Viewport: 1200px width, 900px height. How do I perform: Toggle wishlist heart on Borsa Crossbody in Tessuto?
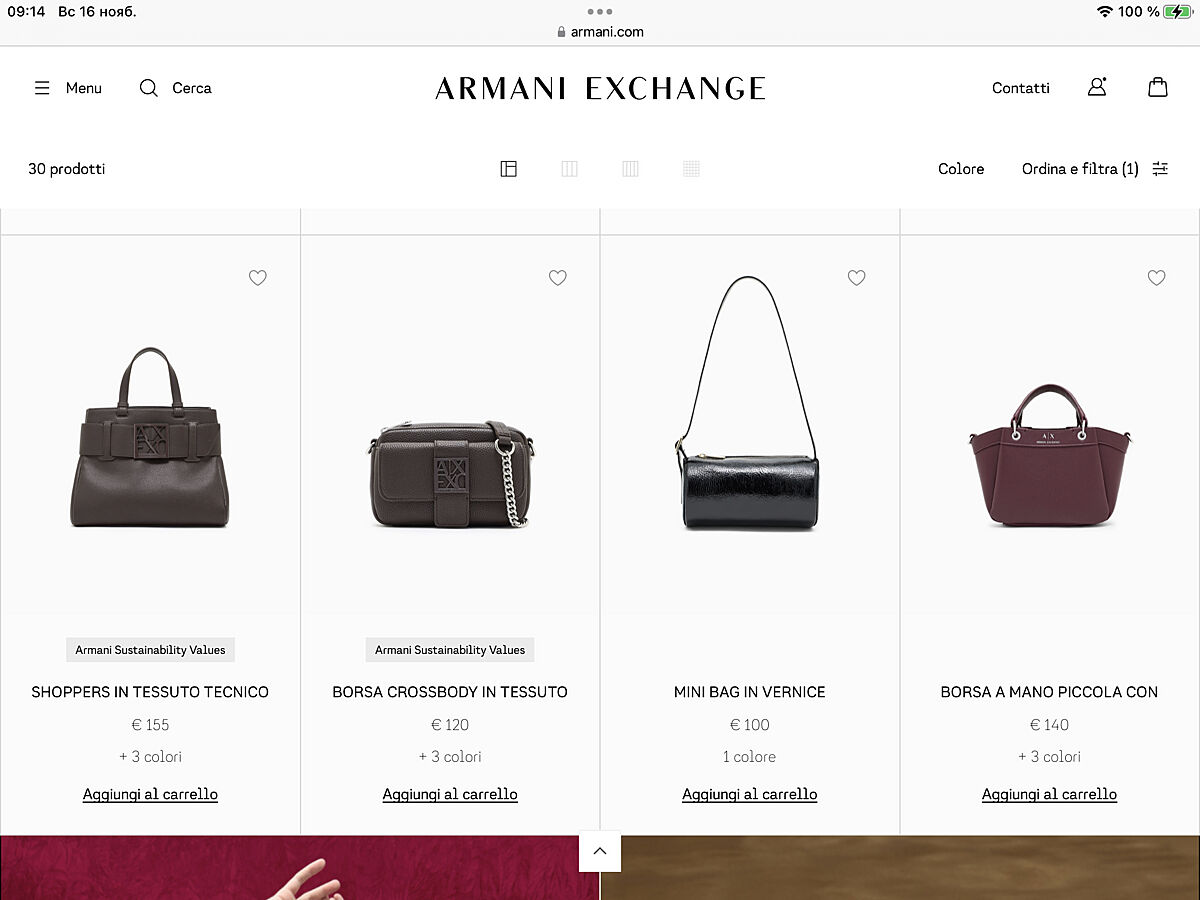tap(558, 278)
